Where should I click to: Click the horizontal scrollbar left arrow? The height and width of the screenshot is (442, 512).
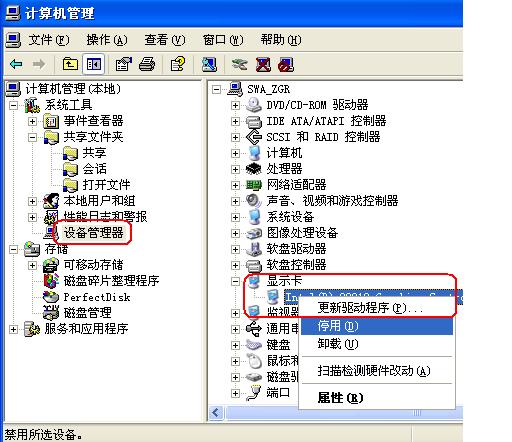point(216,413)
